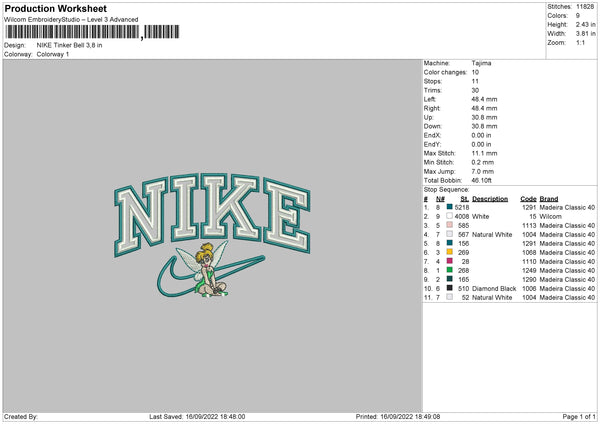Click code 1249 in the stop sequence
Screen dimensions: 600x424
529,271
